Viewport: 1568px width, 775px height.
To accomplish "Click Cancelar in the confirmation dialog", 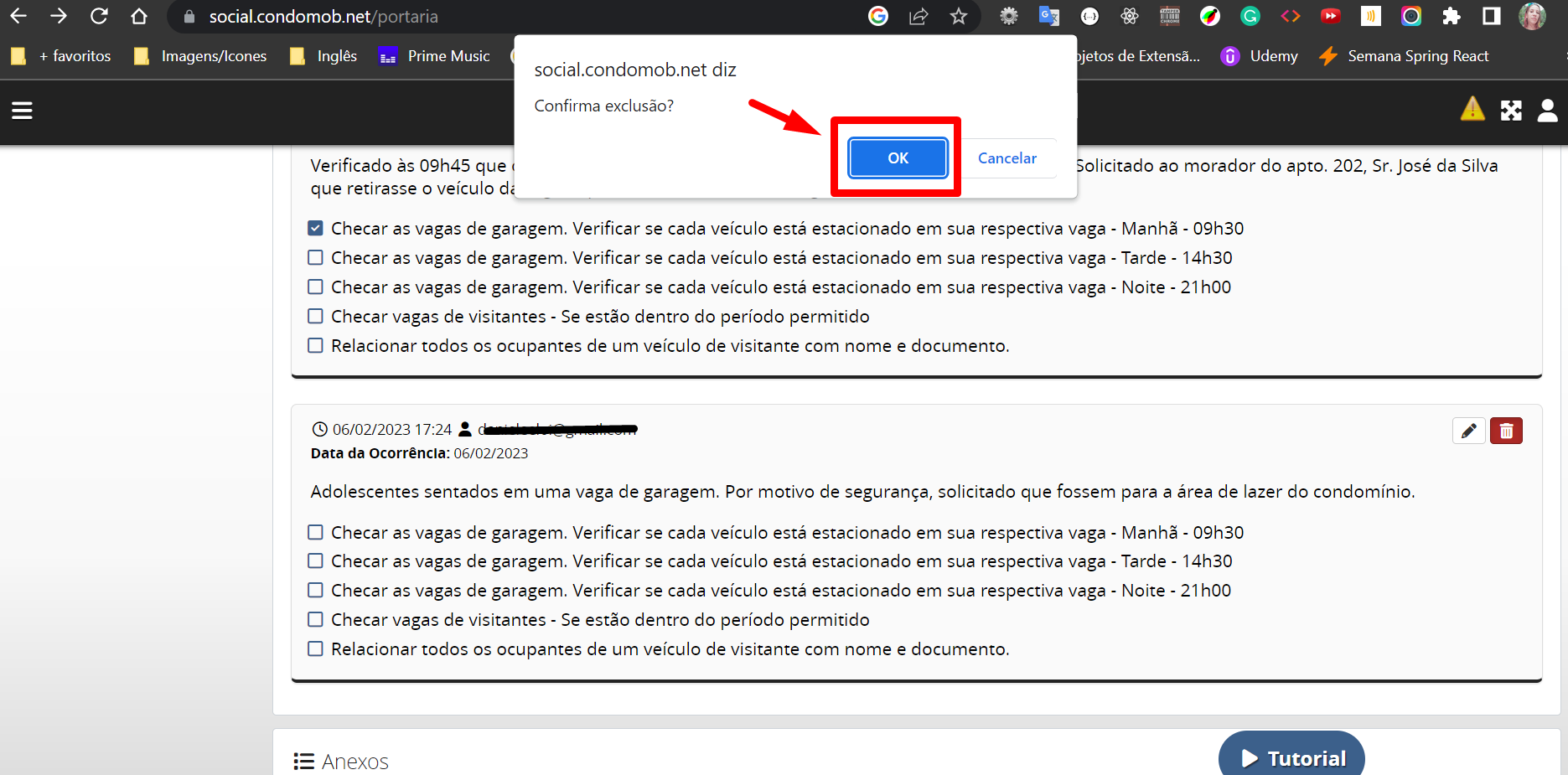I will click(x=1007, y=158).
